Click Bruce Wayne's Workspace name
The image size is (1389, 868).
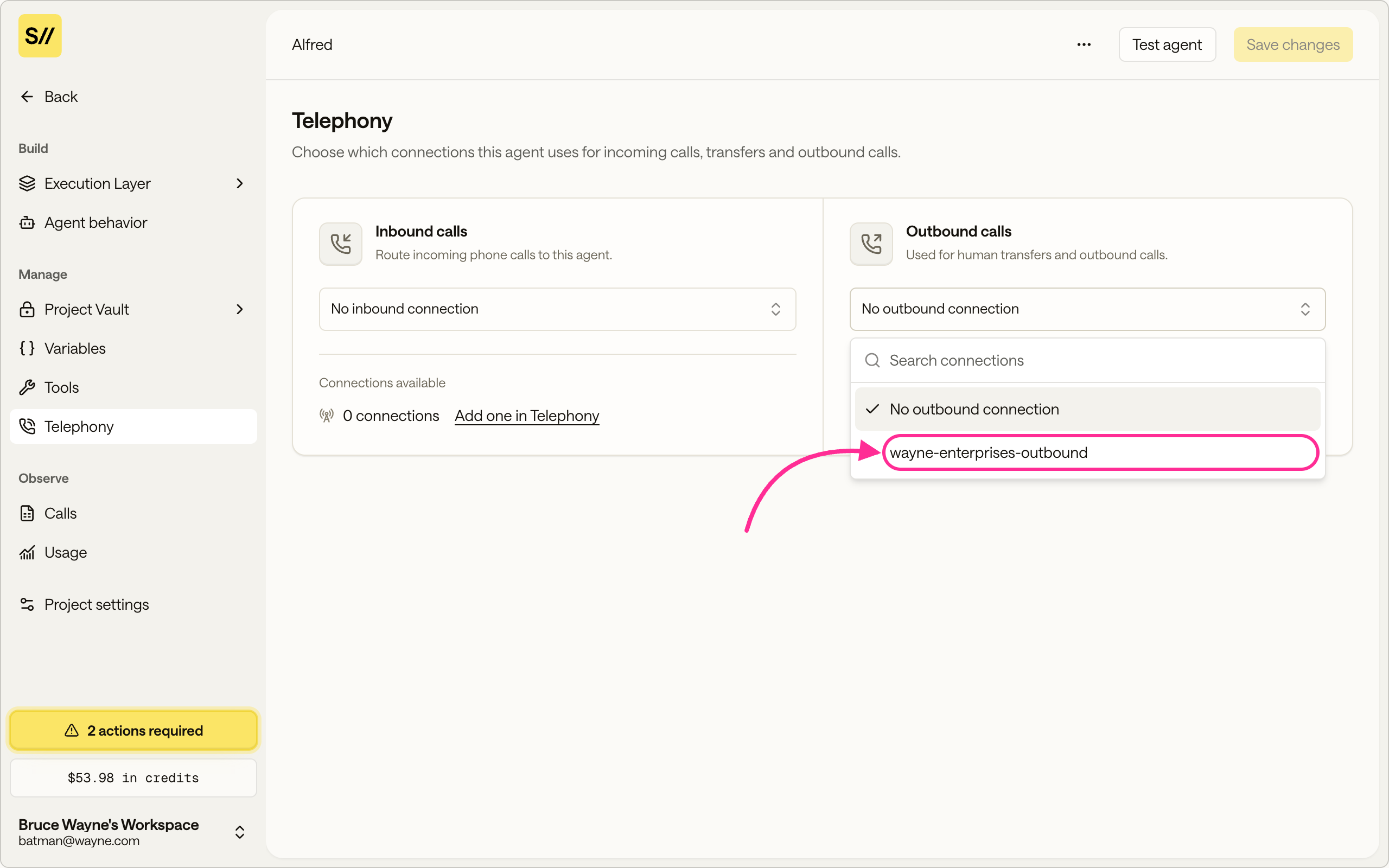[109, 825]
